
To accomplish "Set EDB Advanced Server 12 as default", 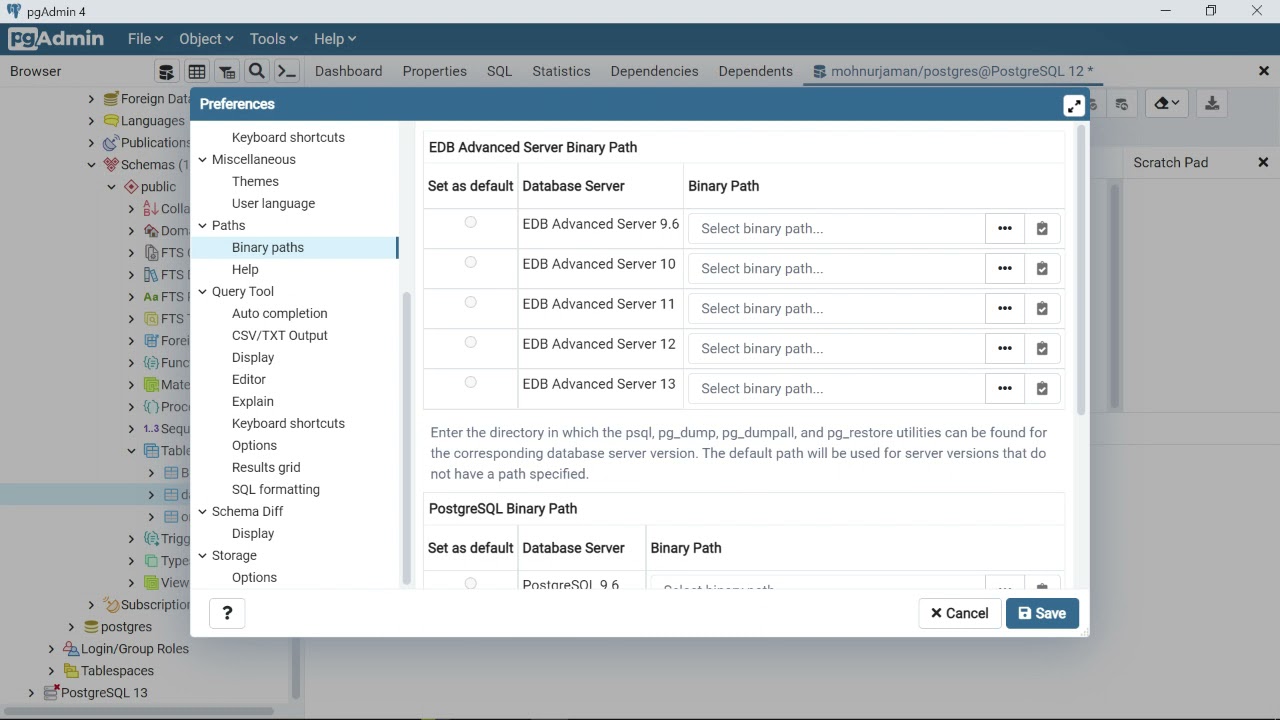I will point(471,342).
